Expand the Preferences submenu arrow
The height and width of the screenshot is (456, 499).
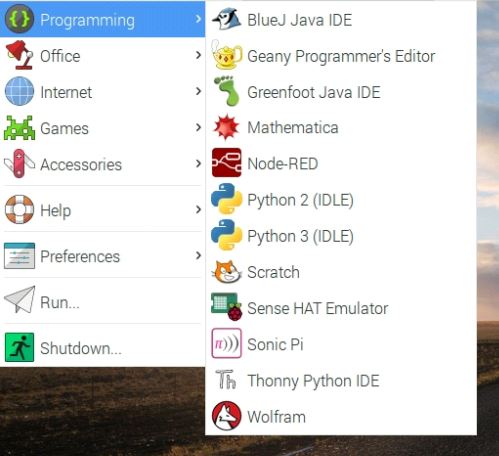(198, 256)
